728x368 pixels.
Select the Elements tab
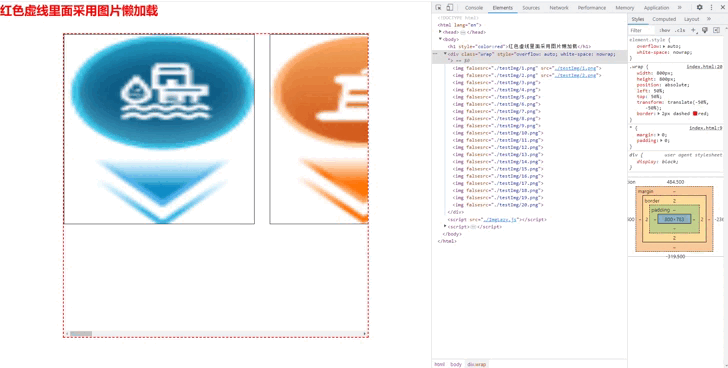503,8
